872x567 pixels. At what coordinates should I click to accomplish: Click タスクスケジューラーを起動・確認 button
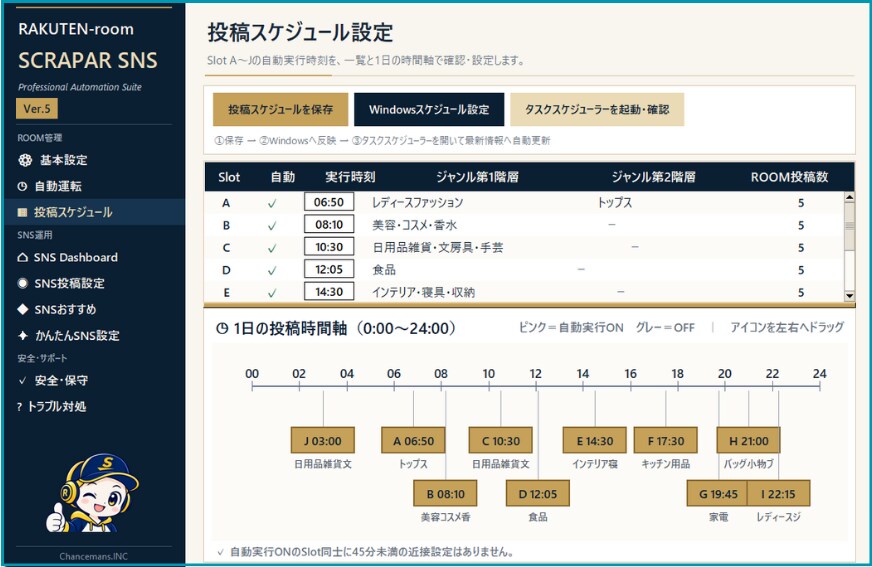click(x=597, y=110)
